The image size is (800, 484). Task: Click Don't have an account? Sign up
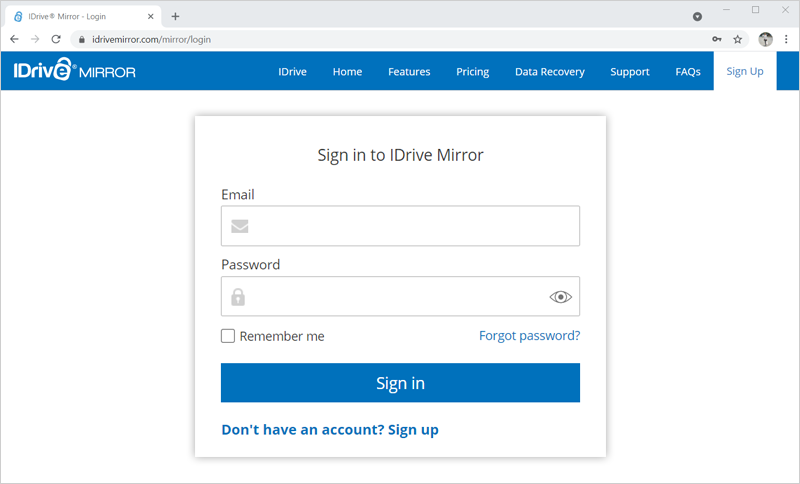[x=330, y=430]
